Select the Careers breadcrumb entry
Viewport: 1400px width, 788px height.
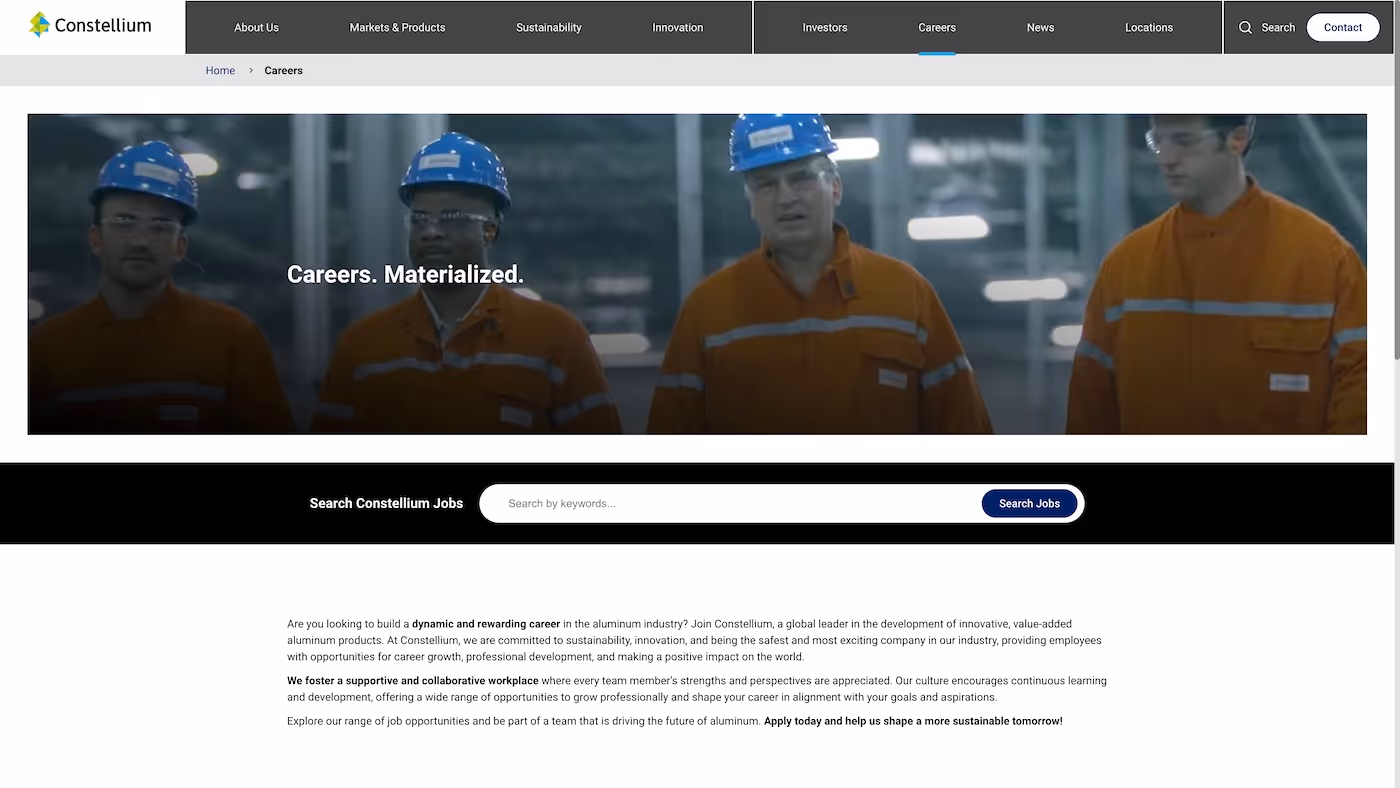click(x=283, y=70)
